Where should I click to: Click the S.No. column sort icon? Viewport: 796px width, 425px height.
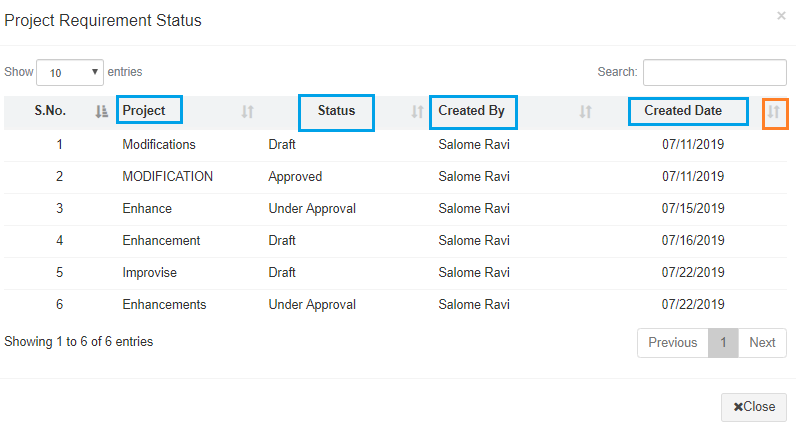click(x=101, y=112)
